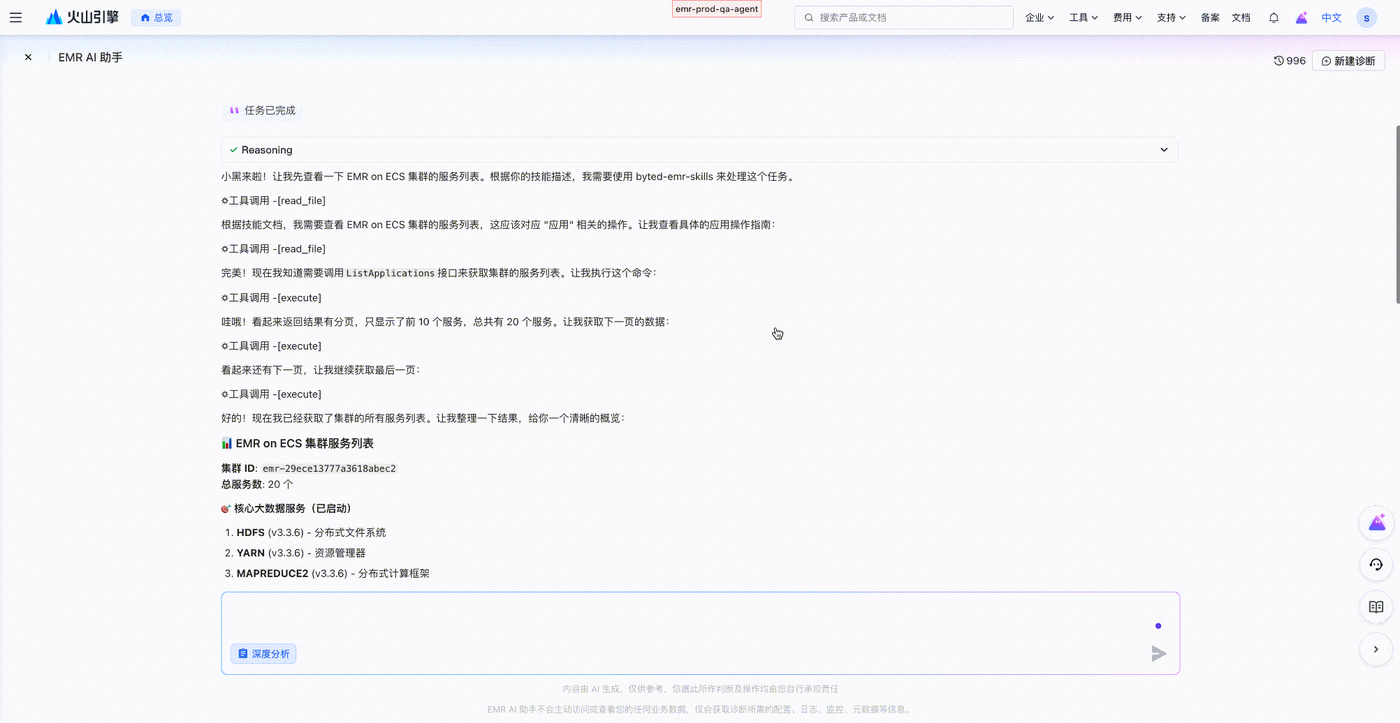Collapse the Reasoning section

pos(700,150)
